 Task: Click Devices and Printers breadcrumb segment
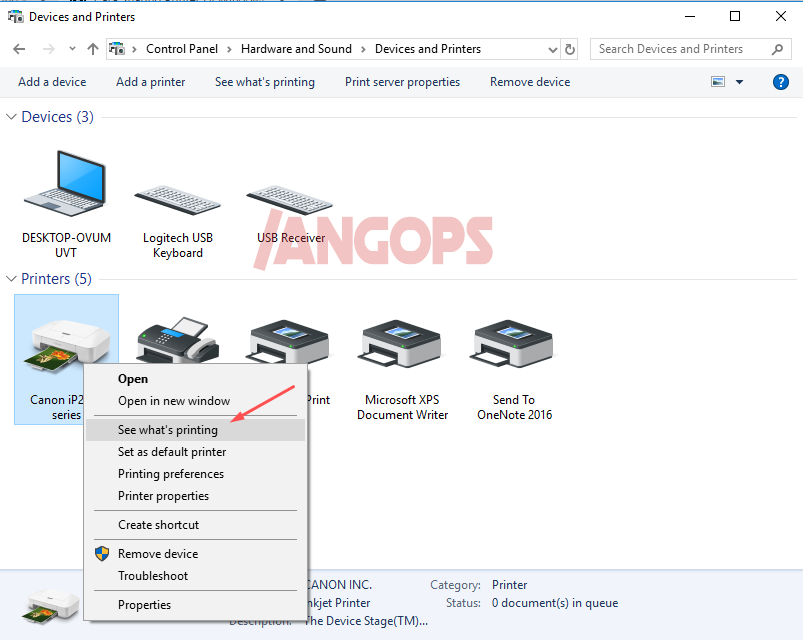tap(428, 49)
